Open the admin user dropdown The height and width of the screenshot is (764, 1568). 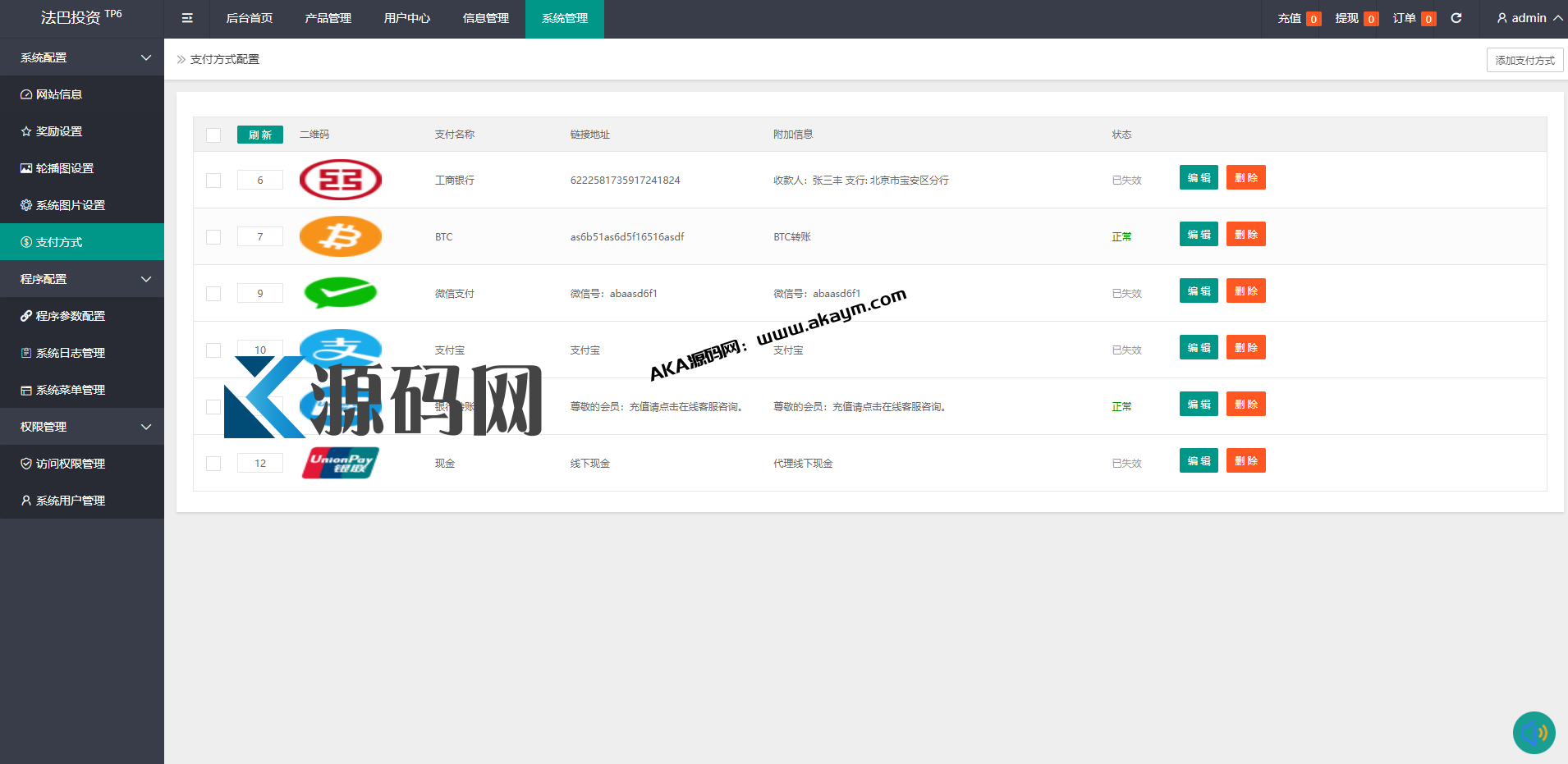tap(1529, 18)
